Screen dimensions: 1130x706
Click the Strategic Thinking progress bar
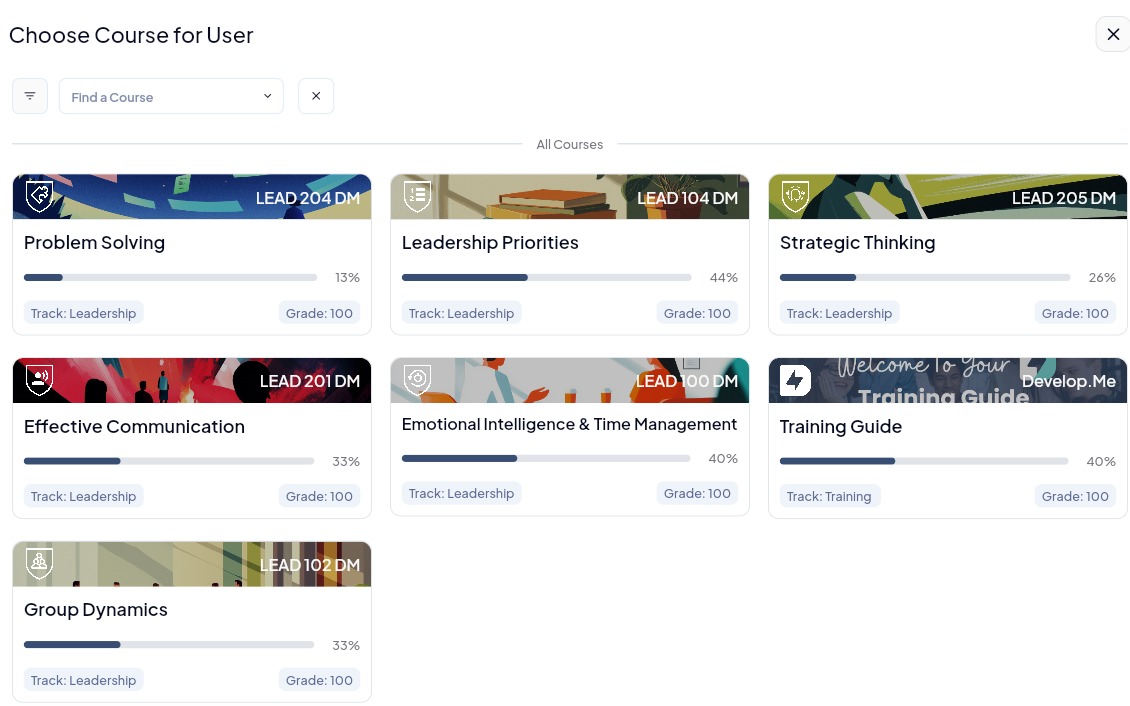click(x=925, y=277)
